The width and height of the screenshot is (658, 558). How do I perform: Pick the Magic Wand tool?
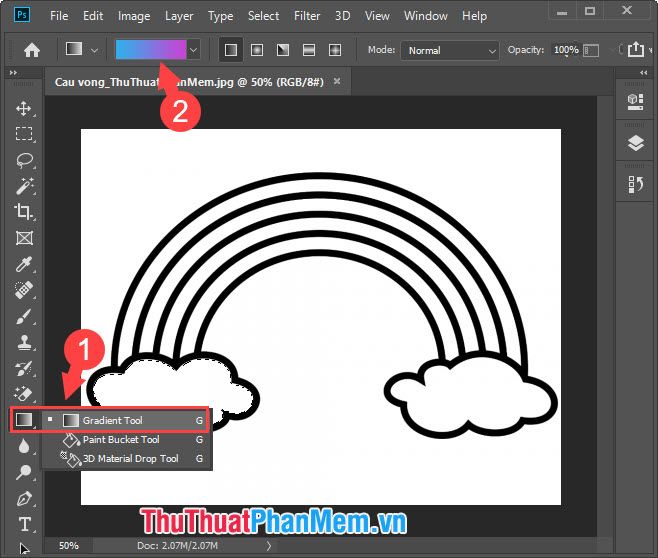tap(24, 186)
